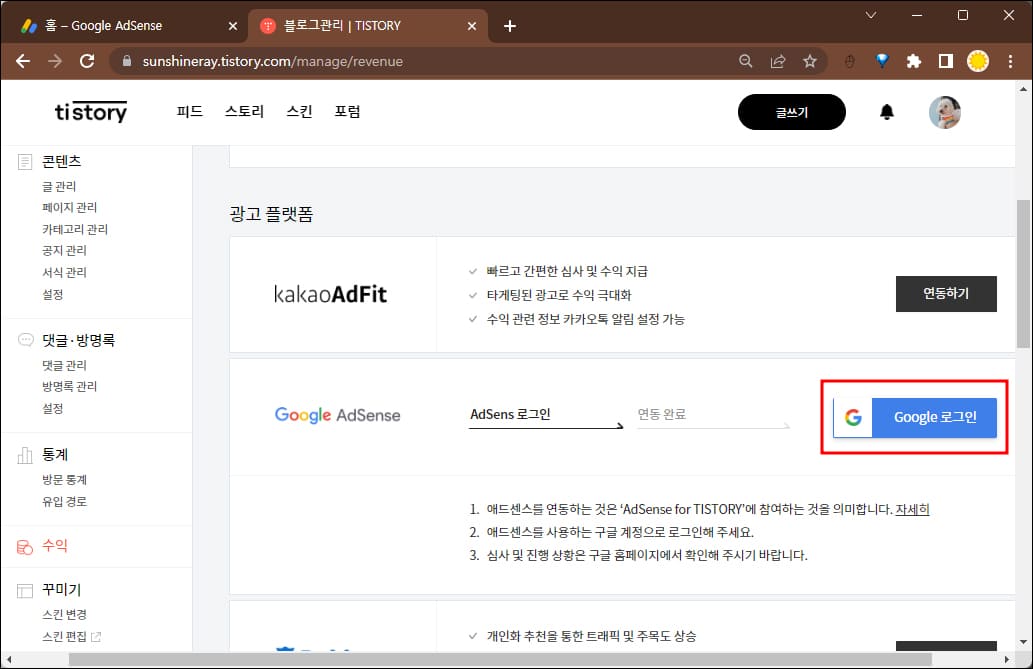This screenshot has width=1033, height=669.
Task: Open the 스토리 menu
Action: 244,111
